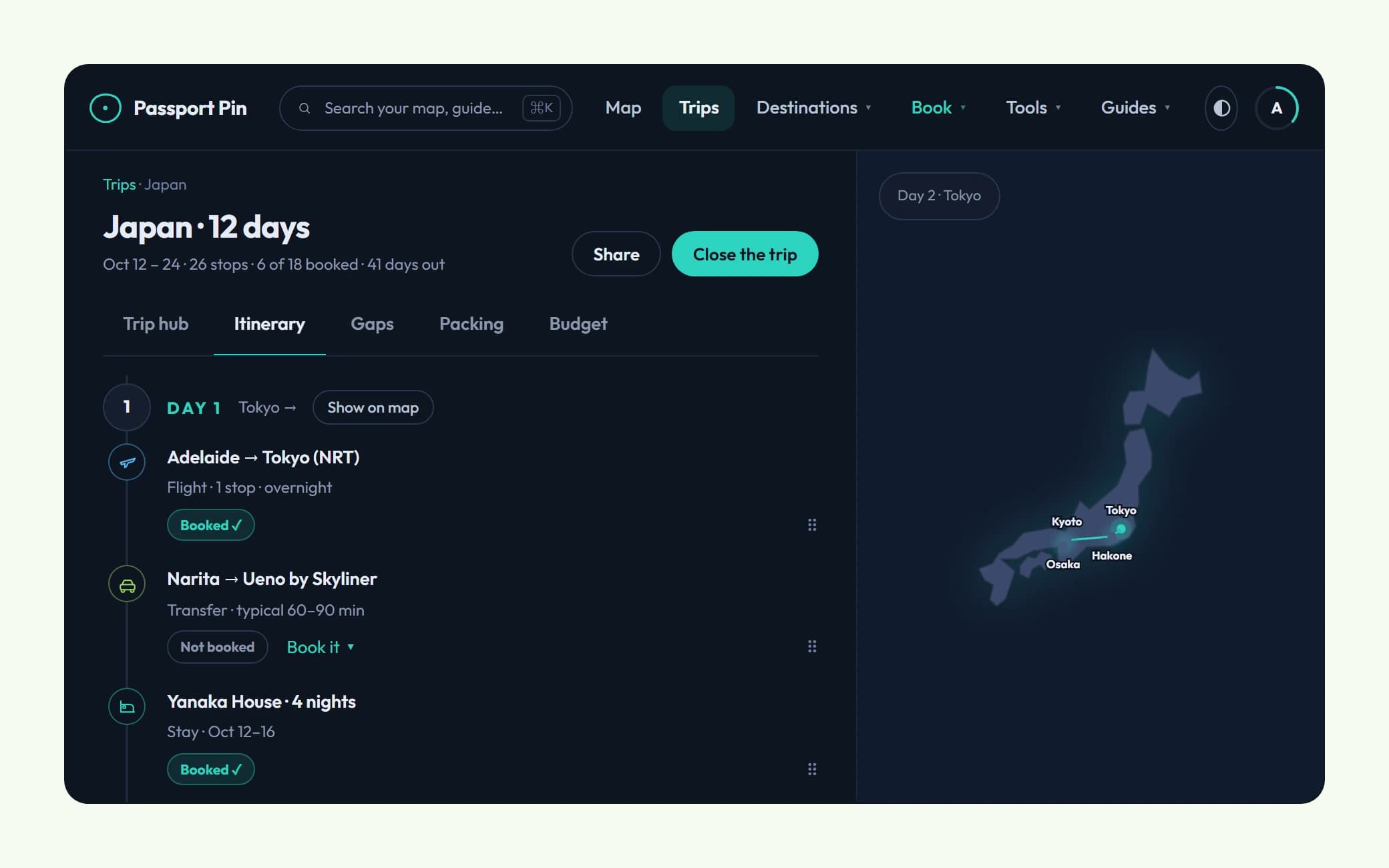This screenshot has height=868, width=1389.
Task: Open the Budget tab
Action: (578, 324)
